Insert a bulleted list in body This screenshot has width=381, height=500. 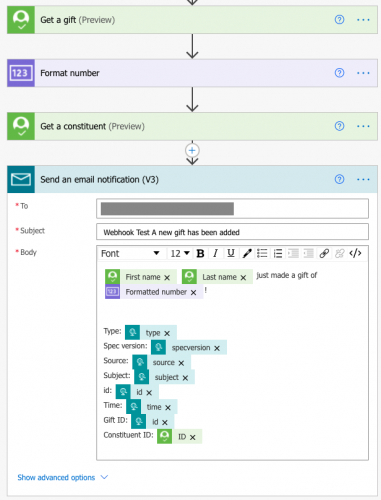(x=262, y=254)
